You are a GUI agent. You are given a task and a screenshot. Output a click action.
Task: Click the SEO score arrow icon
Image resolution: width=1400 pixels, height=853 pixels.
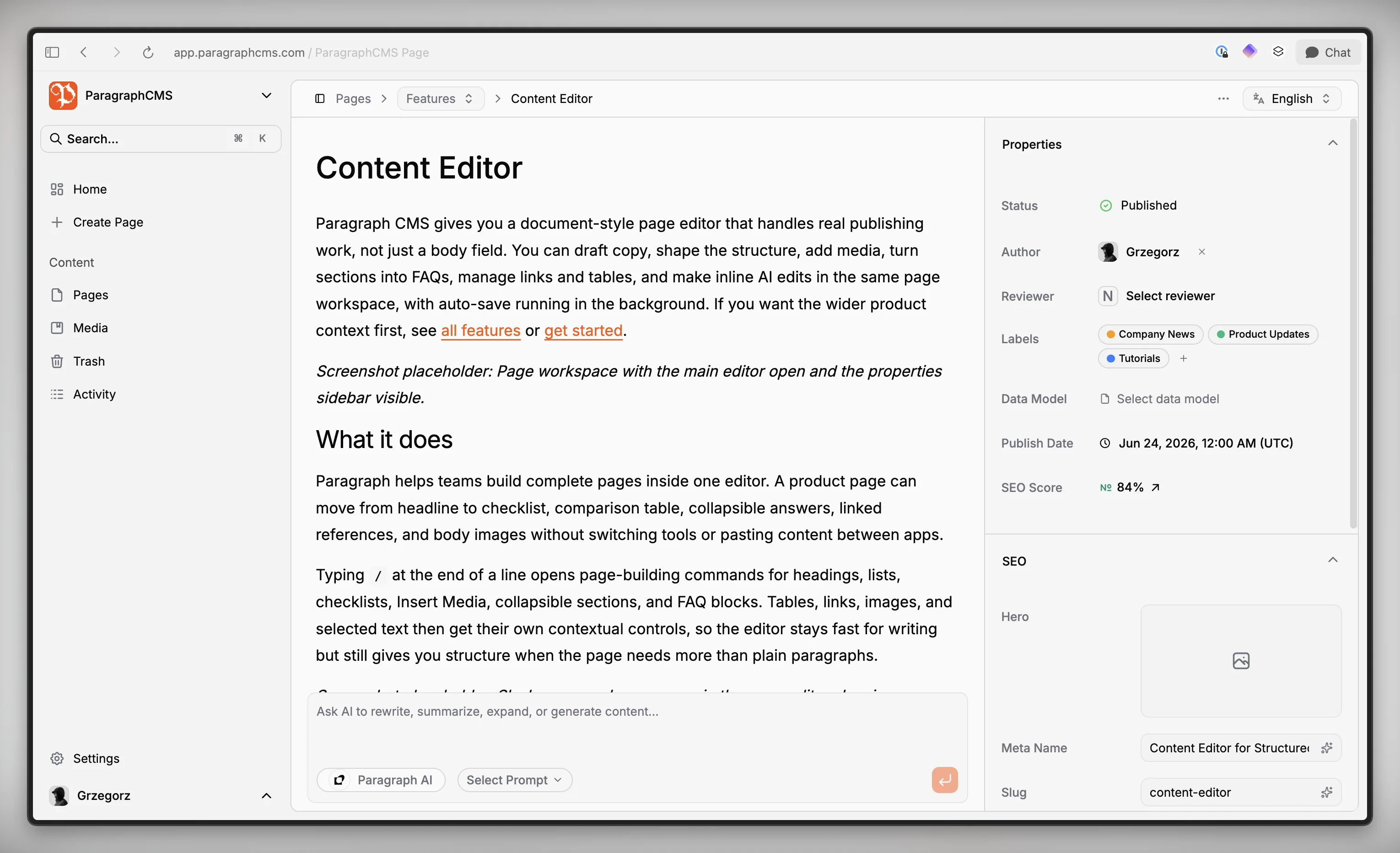pos(1155,487)
